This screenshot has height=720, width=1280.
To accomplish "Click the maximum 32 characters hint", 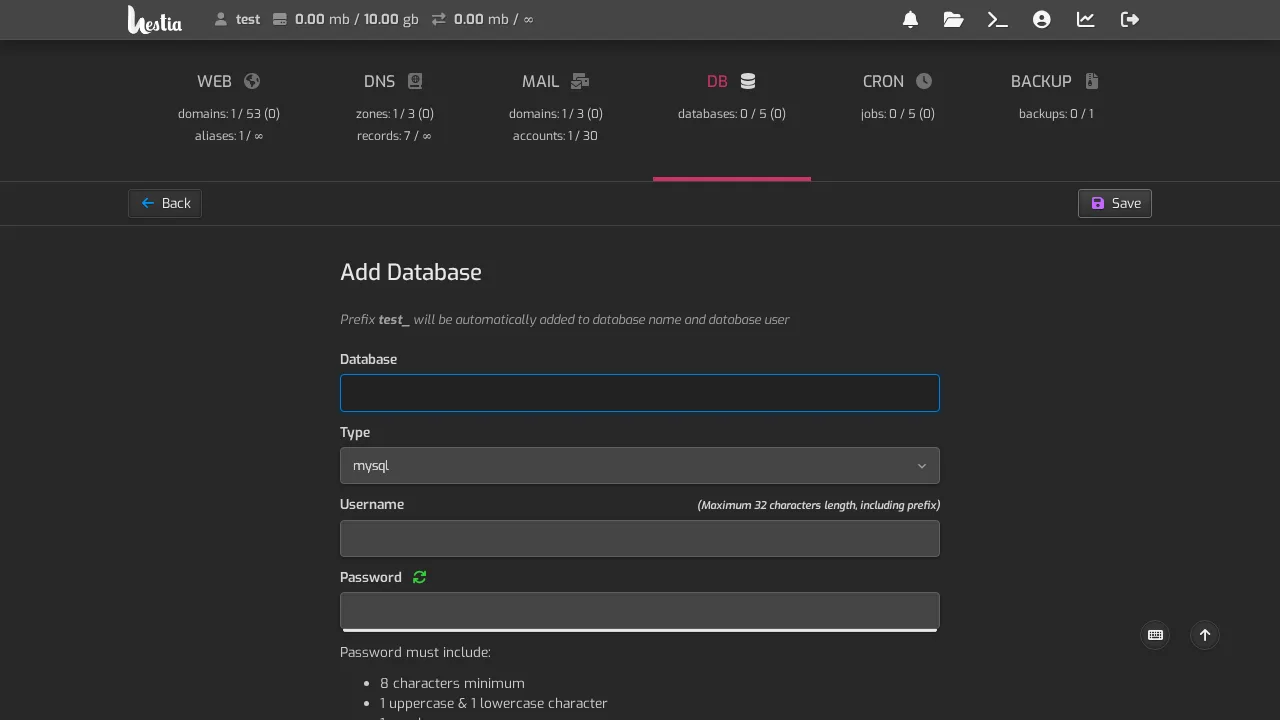I will click(818, 505).
